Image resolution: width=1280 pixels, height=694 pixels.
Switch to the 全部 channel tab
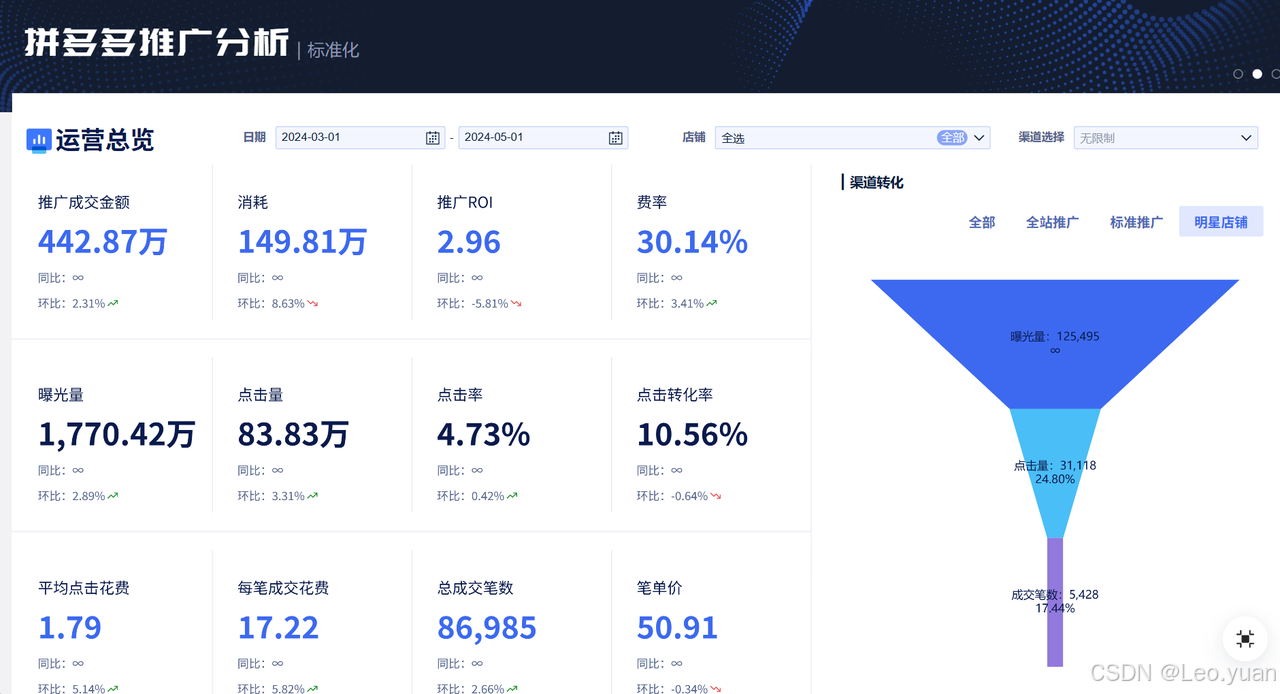coord(982,222)
